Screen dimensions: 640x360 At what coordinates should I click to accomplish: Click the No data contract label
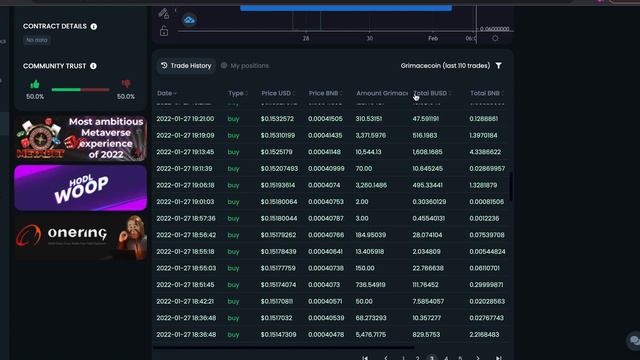pyautogui.click(x=37, y=40)
